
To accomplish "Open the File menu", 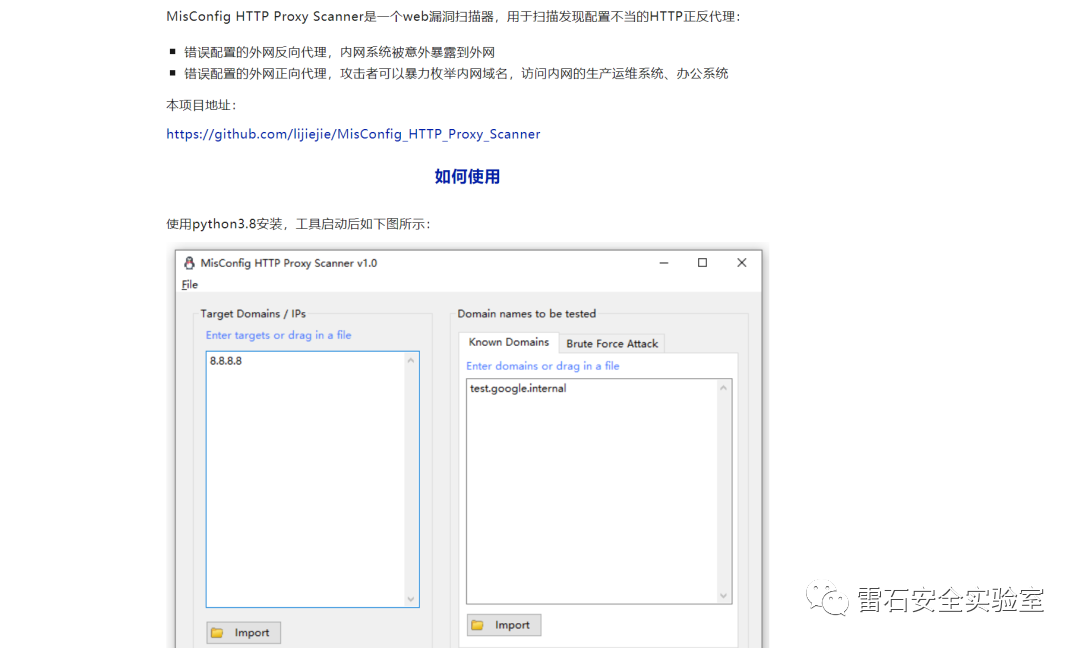I will tap(189, 284).
